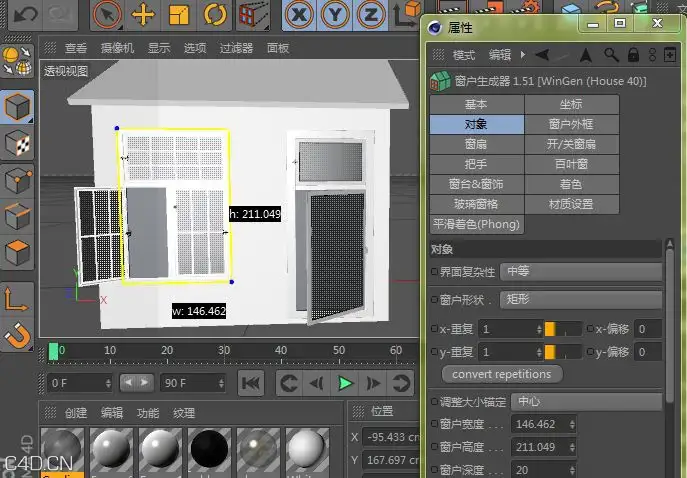Viewport: 687px width, 478px height.
Task: Select the Move tool
Action: pyautogui.click(x=143, y=14)
